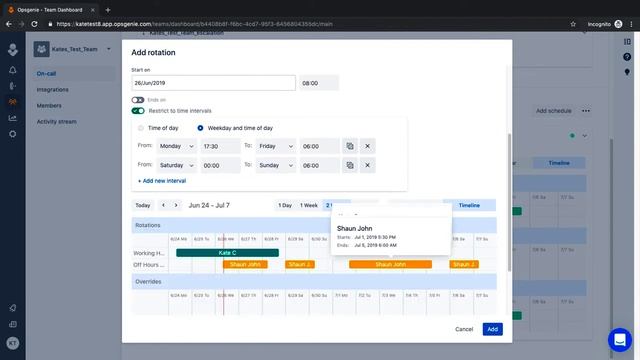Select Timeline tab on the background page

559,163
